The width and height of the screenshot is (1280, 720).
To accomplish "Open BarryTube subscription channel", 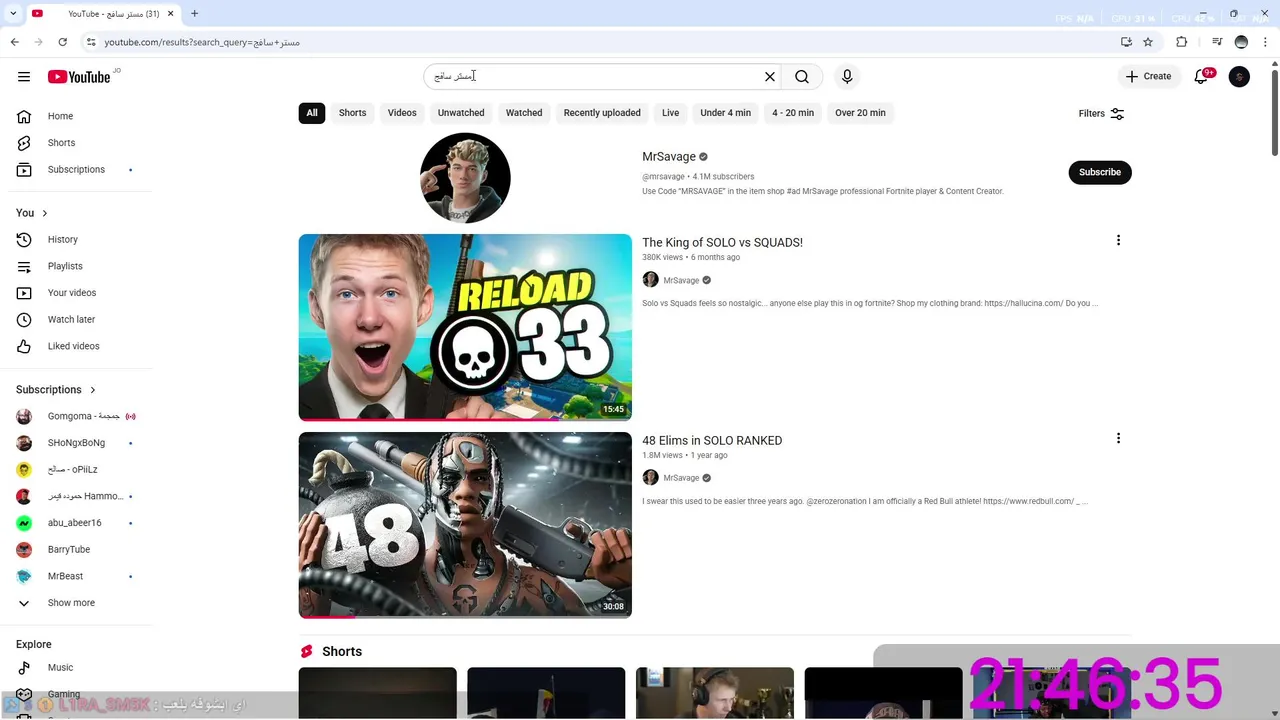I will 76,550.
